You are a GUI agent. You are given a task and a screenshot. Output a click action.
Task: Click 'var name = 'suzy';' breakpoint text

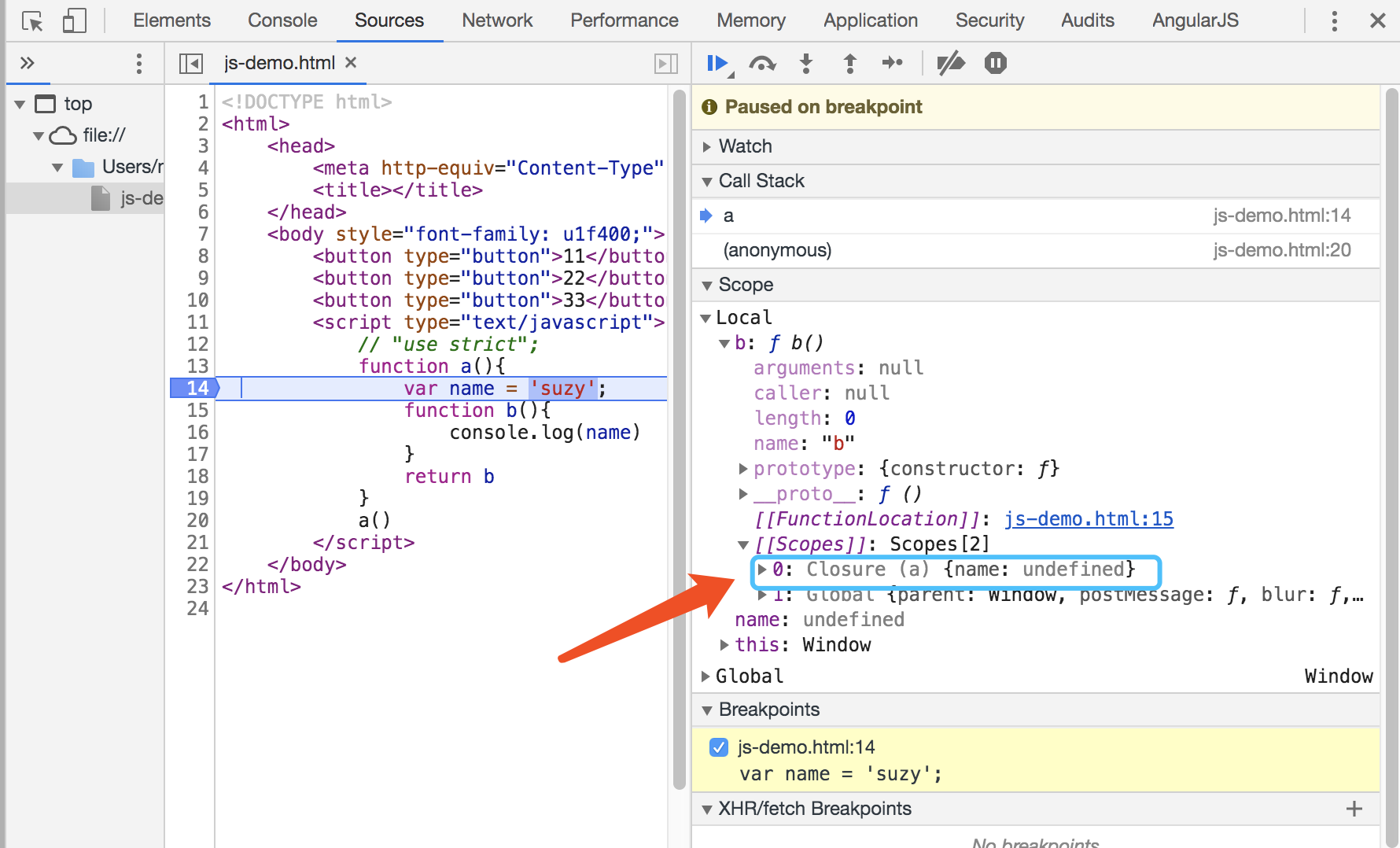coord(841,774)
